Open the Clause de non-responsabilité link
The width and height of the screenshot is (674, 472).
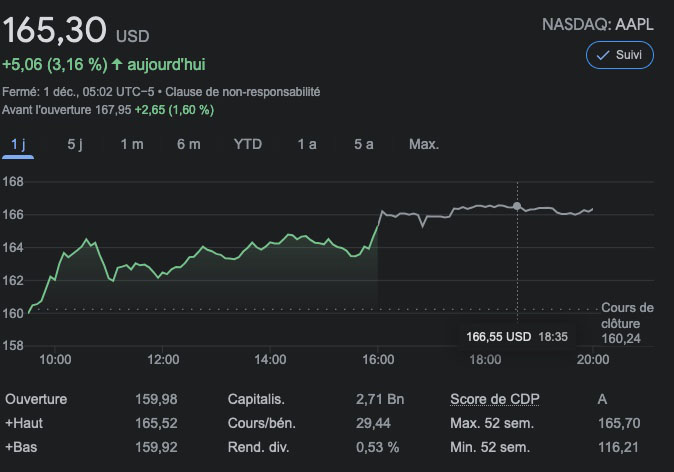tap(242, 92)
